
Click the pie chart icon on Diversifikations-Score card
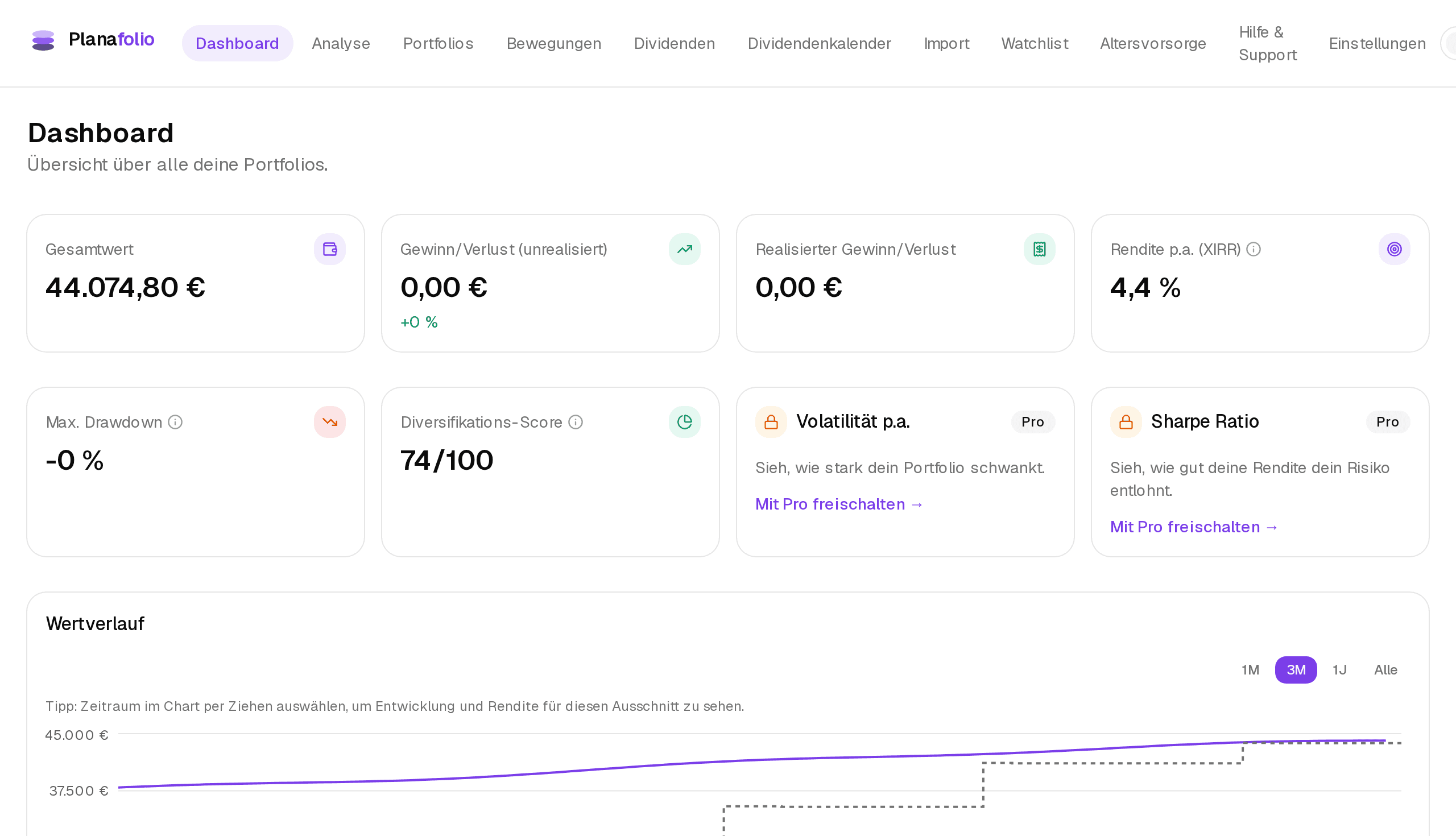[684, 422]
